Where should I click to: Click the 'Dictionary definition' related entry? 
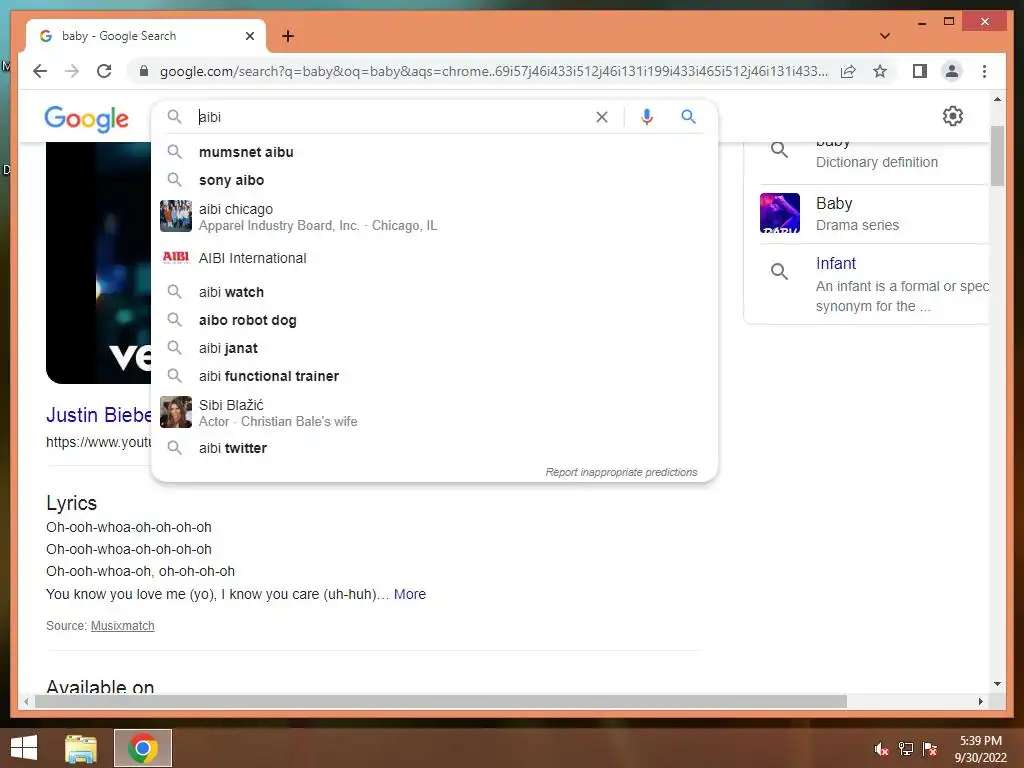coord(876,162)
